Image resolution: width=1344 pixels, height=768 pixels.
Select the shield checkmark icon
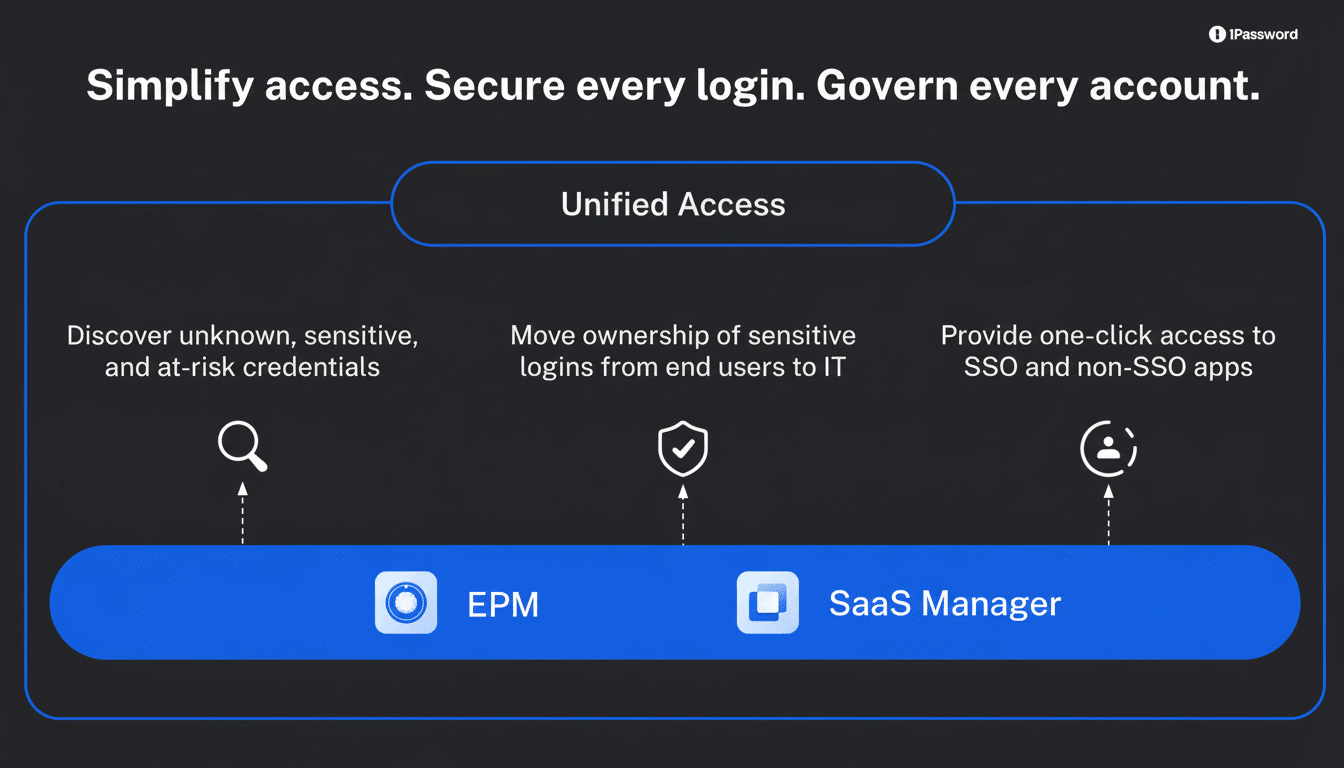(x=682, y=449)
